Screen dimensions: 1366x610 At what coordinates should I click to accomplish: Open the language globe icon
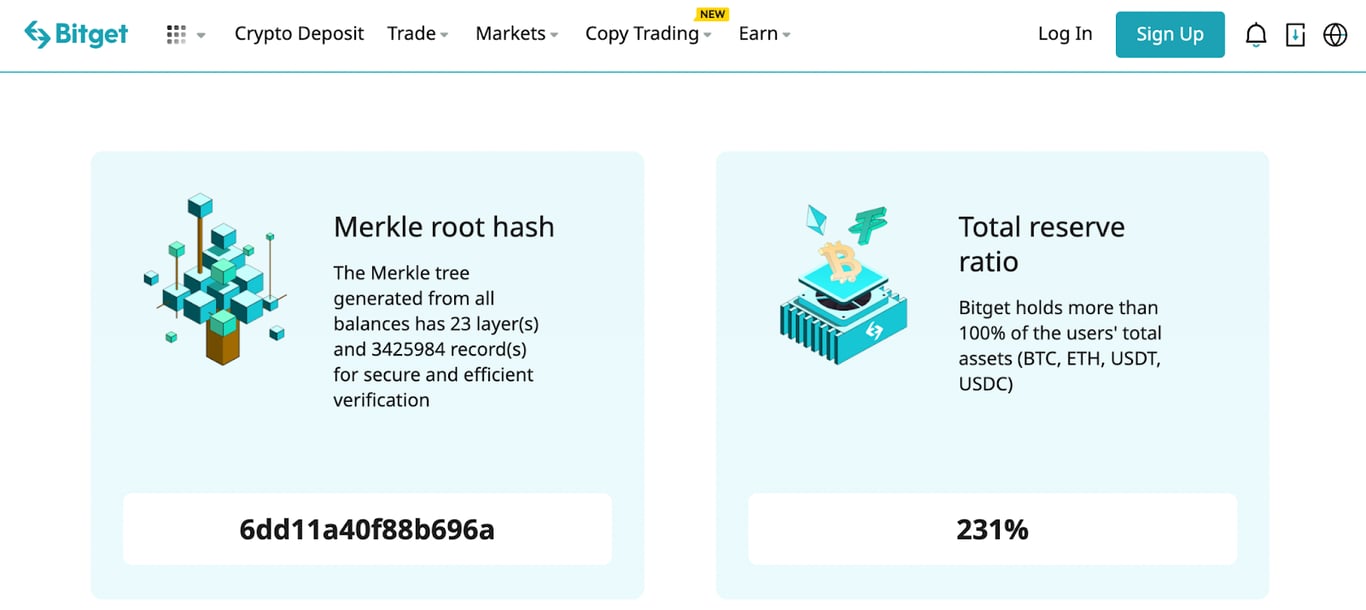(x=1335, y=34)
